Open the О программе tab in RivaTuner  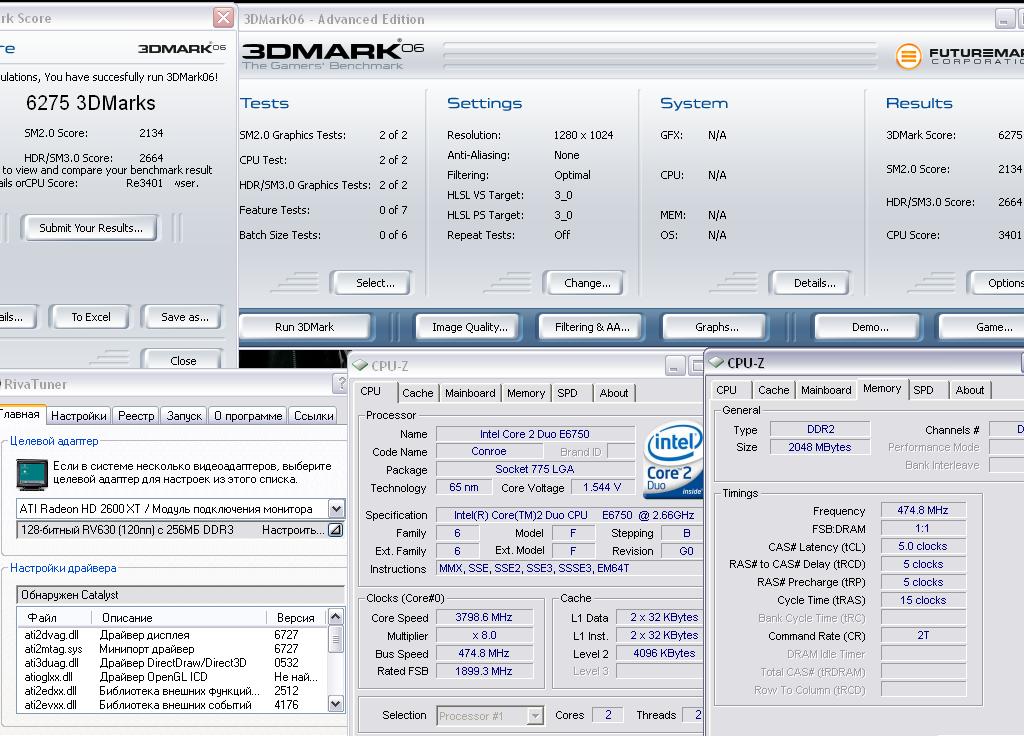tap(248, 416)
